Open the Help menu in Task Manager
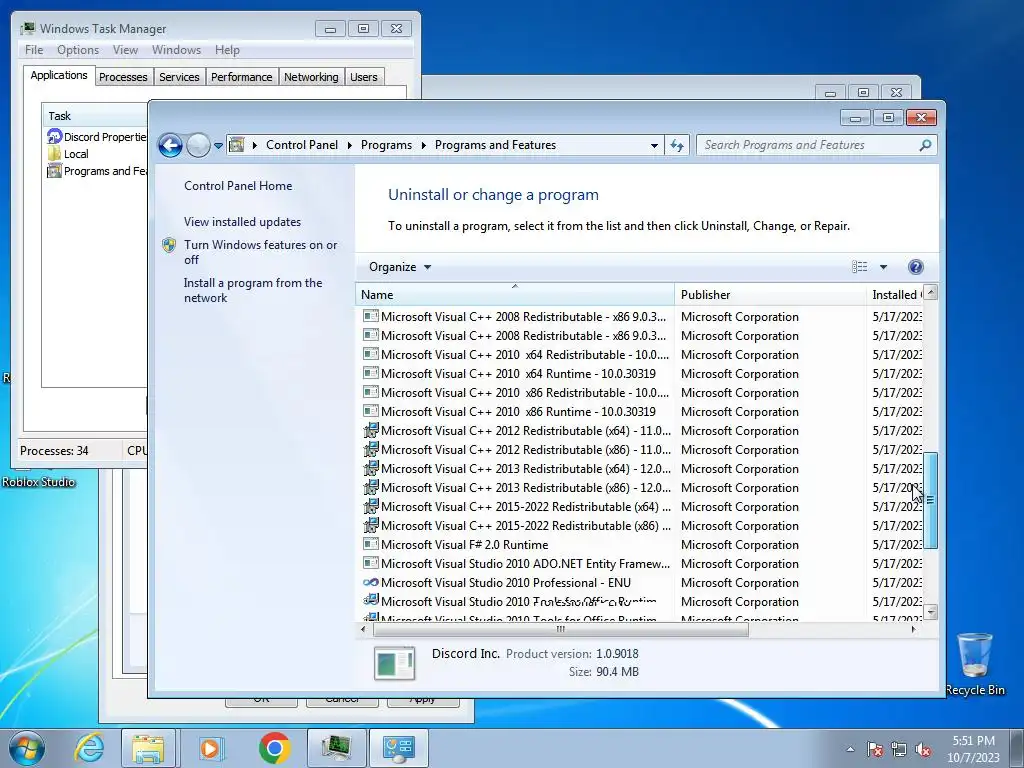The width and height of the screenshot is (1024, 768). [x=227, y=50]
